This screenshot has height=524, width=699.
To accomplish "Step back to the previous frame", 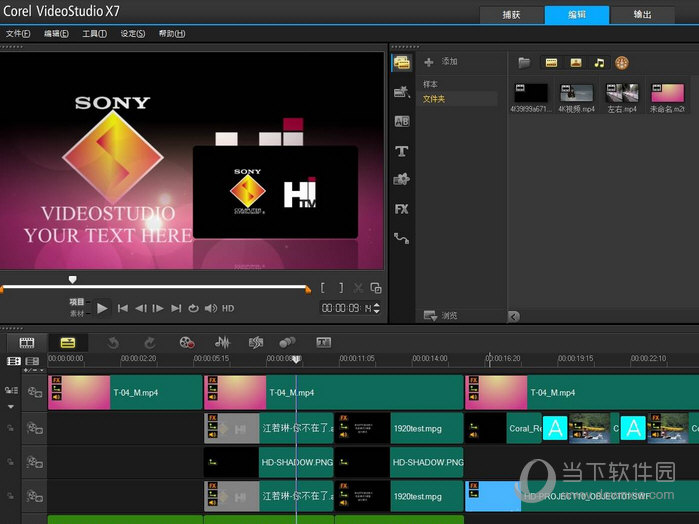I will pos(141,308).
